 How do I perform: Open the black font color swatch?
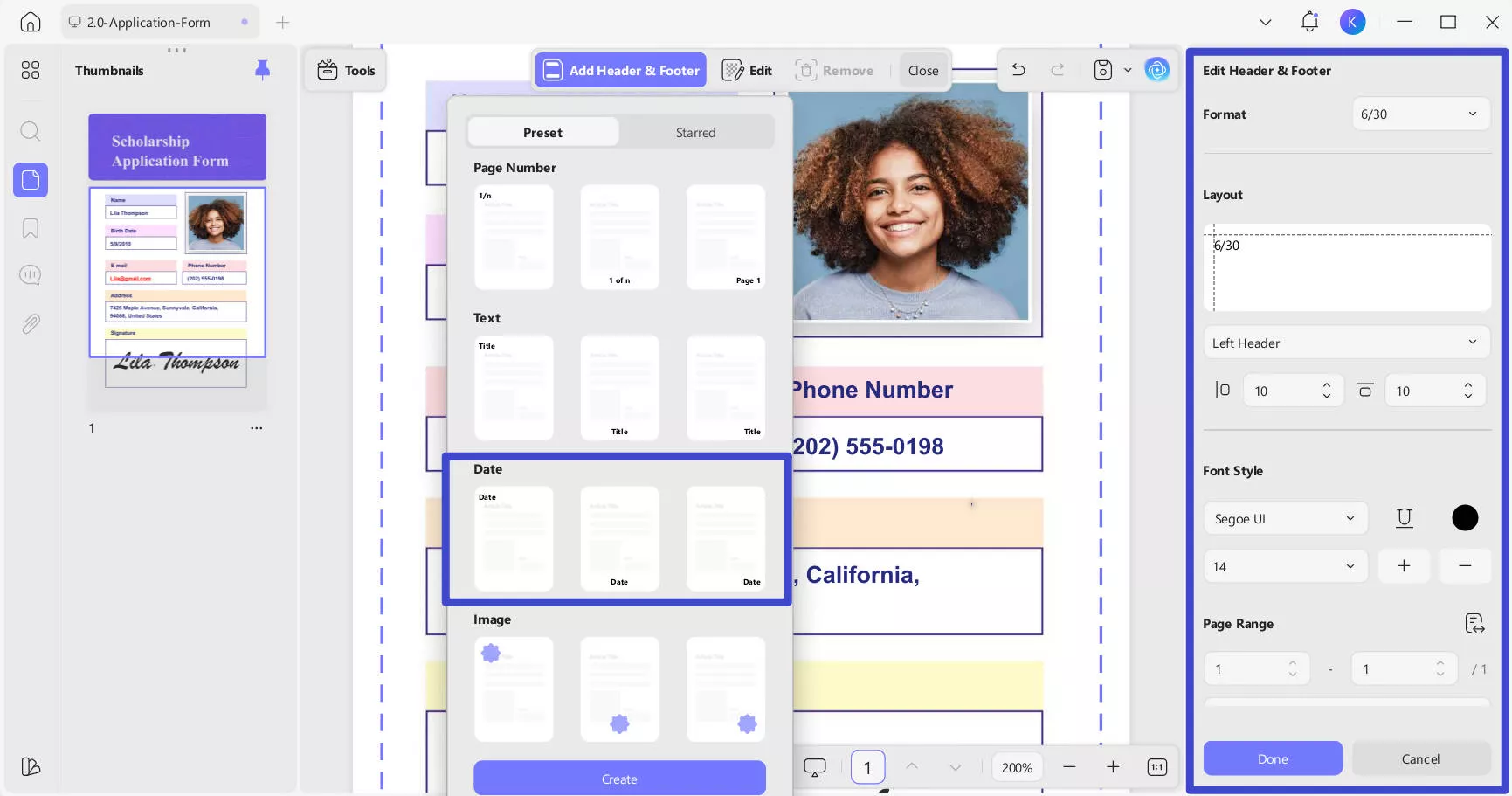pos(1465,518)
